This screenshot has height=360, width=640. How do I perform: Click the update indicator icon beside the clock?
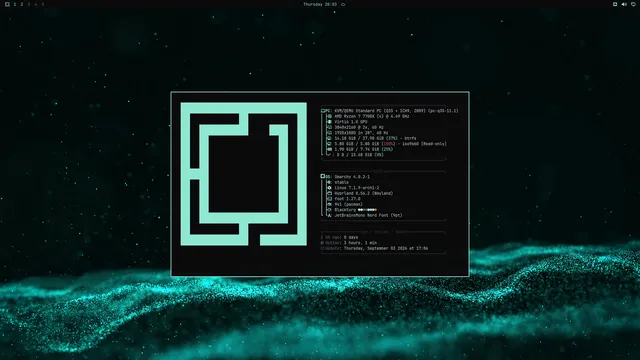[x=343, y=4]
